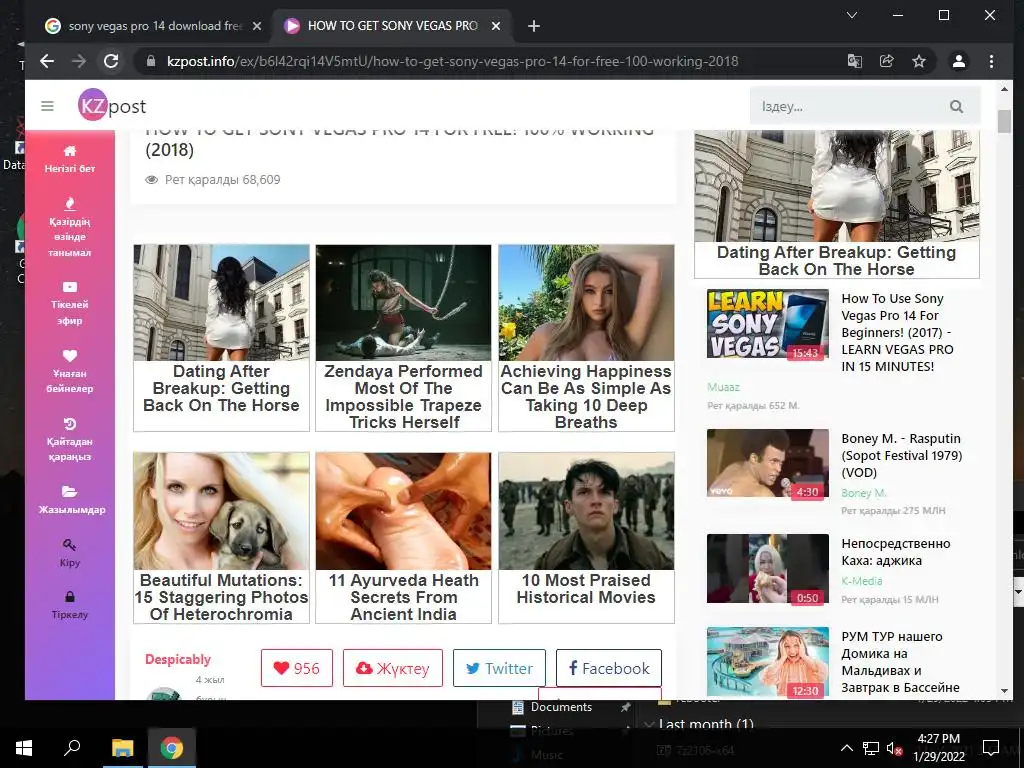Open the РУМ ТУР Мальдивах 12:30 thumbnail
This screenshot has height=768, width=1024.
click(767, 662)
